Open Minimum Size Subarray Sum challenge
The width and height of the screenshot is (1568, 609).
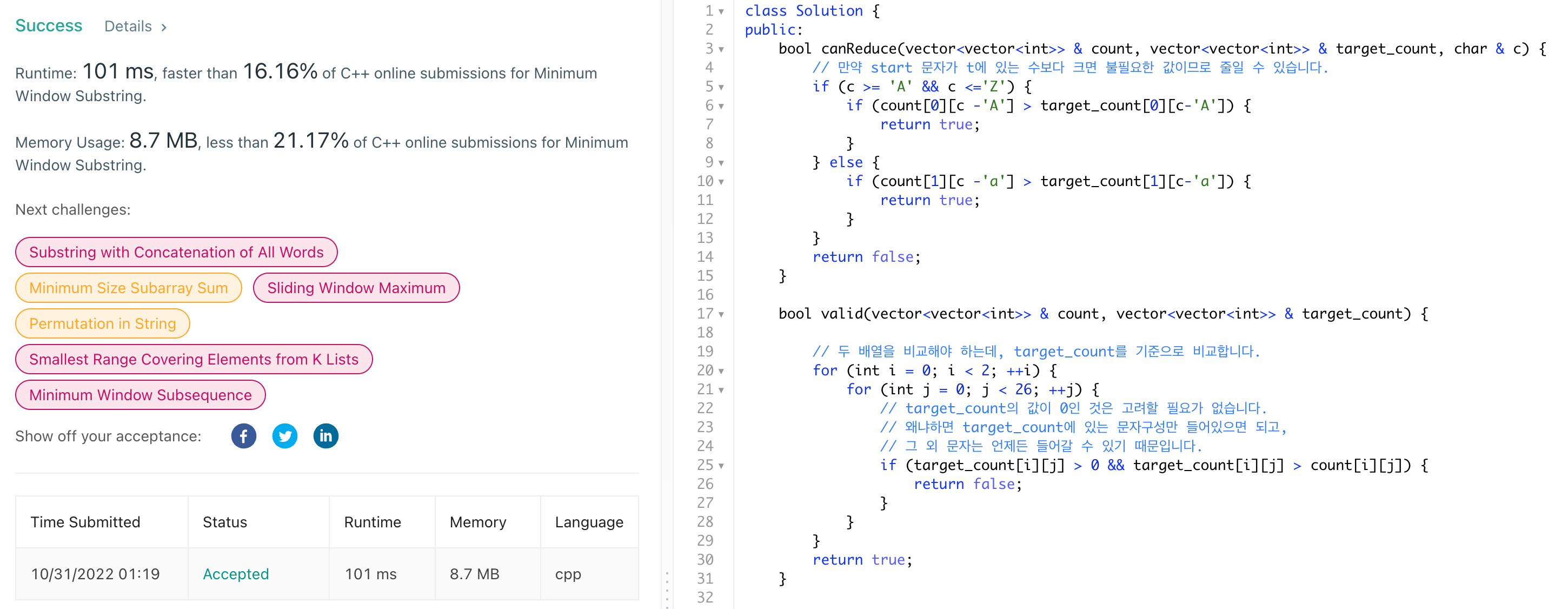click(129, 288)
